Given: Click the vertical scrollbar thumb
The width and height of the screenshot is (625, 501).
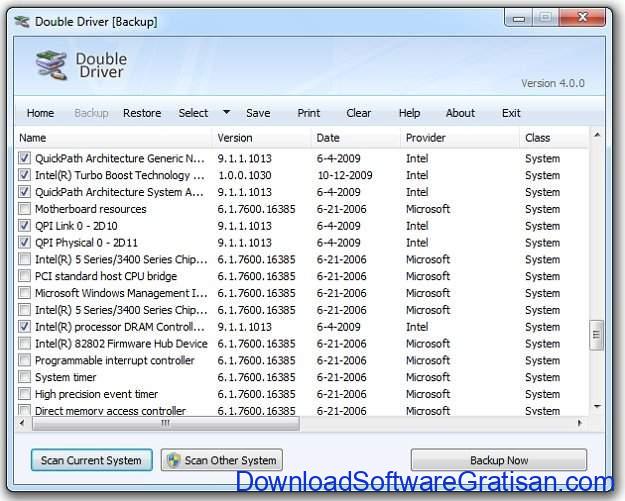Looking at the screenshot, I should pos(596,335).
